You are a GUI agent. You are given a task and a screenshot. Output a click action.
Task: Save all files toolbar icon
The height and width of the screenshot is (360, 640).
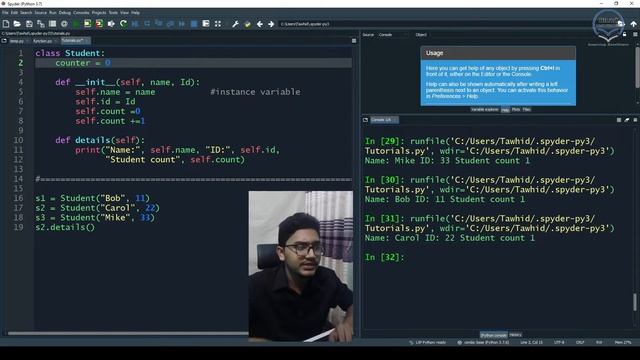pyautogui.click(x=40, y=24)
